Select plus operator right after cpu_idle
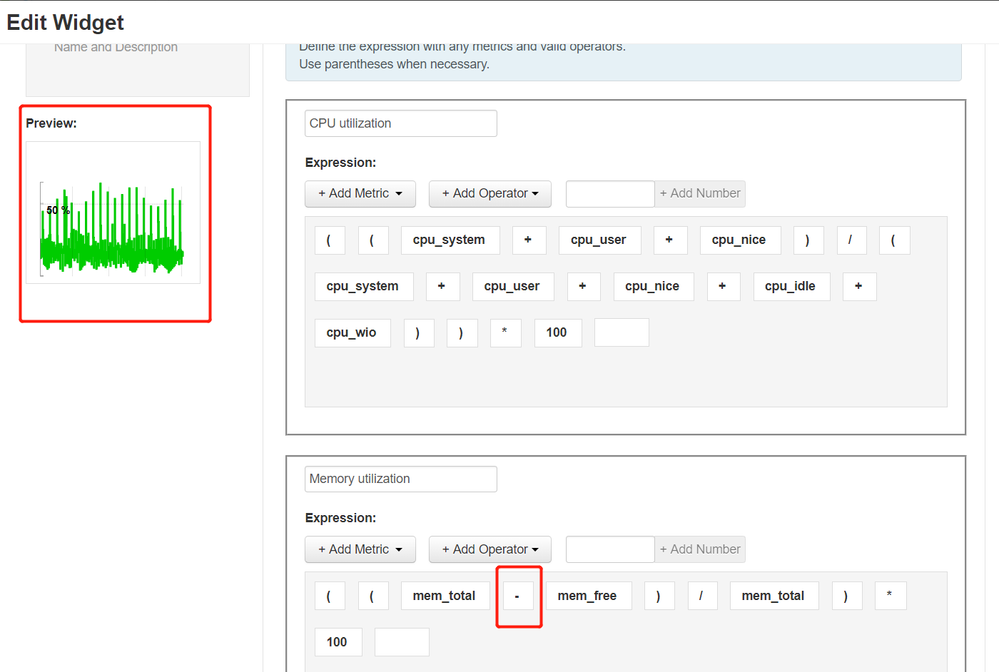Viewport: 999px width, 672px height. [859, 287]
